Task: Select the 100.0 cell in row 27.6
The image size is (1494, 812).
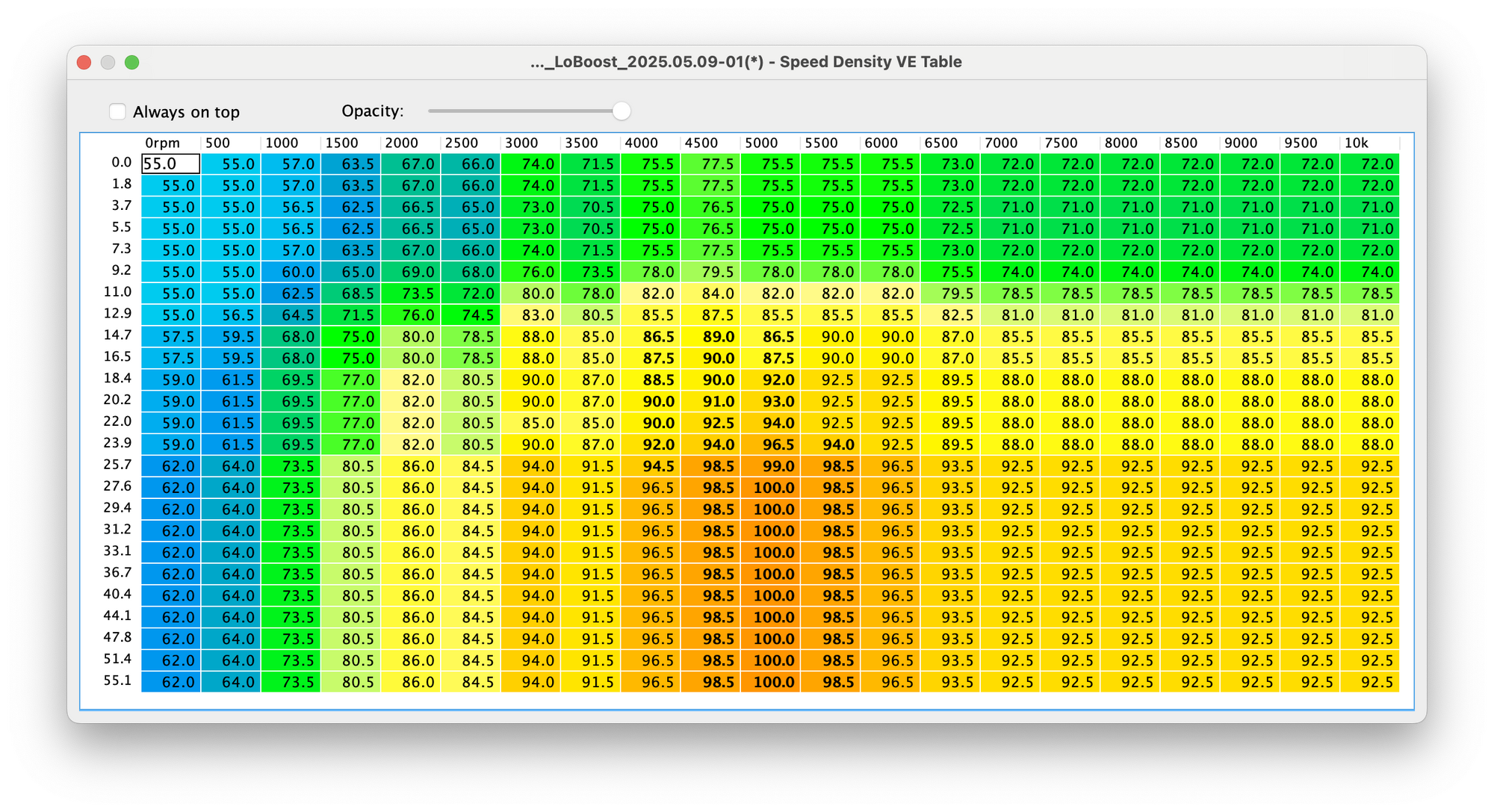Action: coord(770,488)
